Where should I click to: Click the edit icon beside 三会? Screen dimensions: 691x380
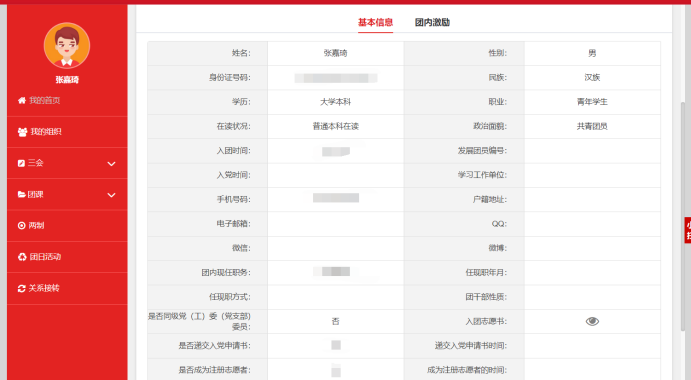click(21, 163)
